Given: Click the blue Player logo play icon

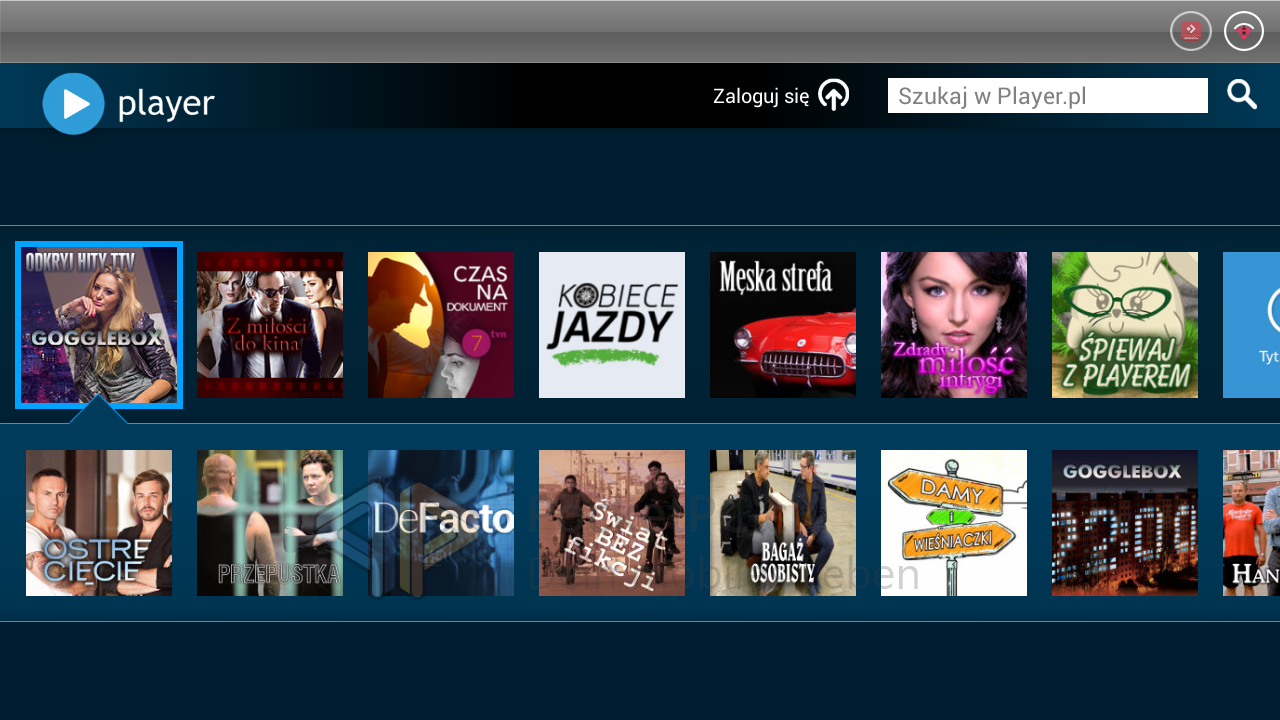Looking at the screenshot, I should (73, 103).
